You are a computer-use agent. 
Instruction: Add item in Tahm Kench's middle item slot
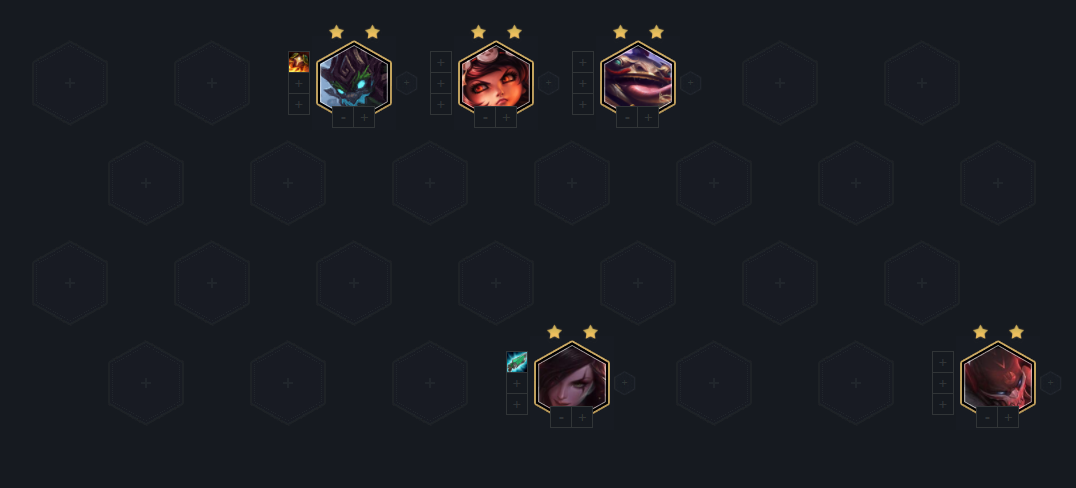coord(583,83)
